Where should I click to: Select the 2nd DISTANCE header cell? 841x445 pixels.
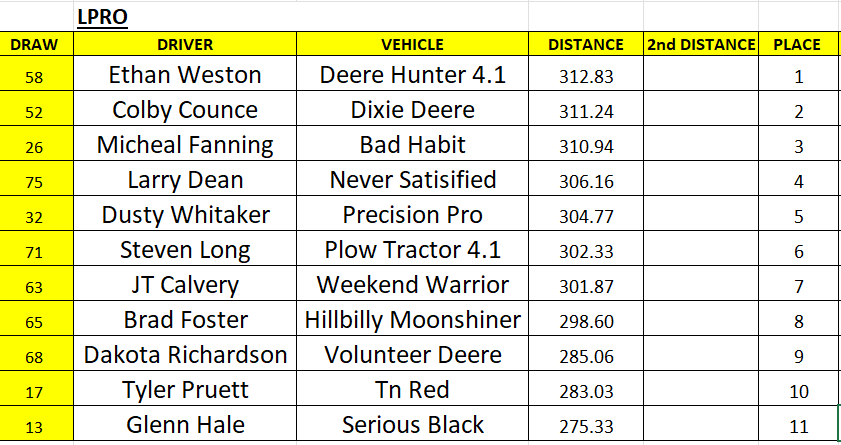pos(700,44)
